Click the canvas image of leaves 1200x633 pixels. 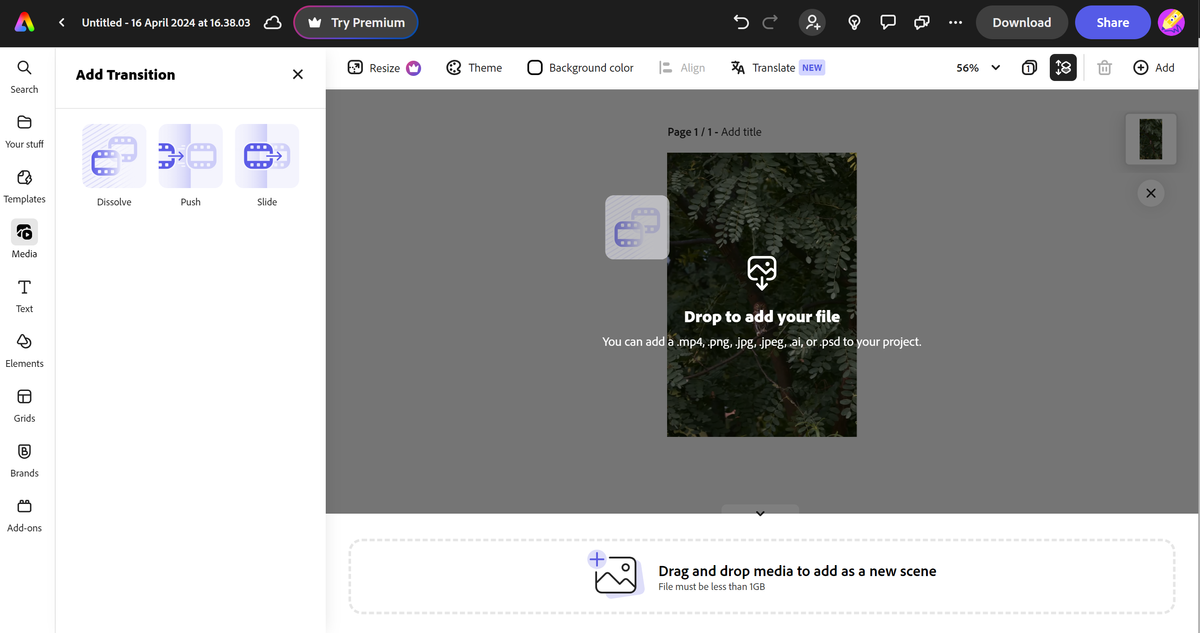[x=762, y=295]
